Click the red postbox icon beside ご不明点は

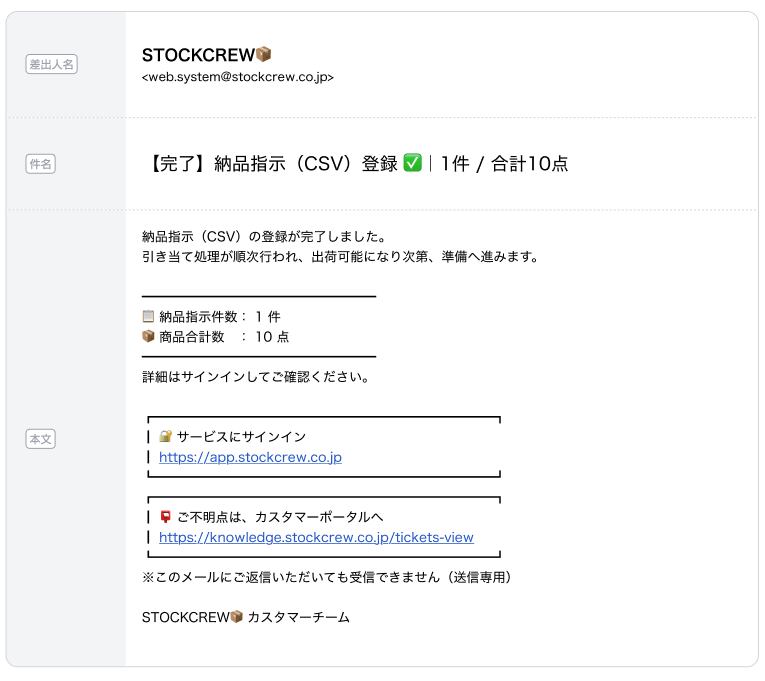click(x=166, y=517)
